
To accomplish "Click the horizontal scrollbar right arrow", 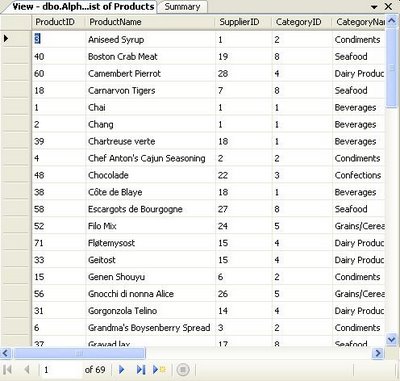I will 378,353.
